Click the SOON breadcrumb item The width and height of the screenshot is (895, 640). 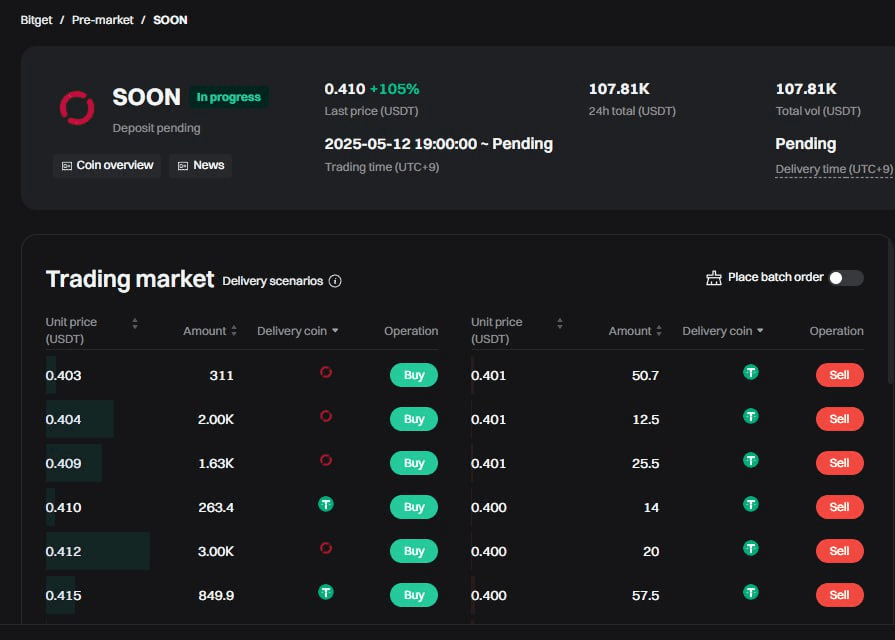tap(170, 20)
